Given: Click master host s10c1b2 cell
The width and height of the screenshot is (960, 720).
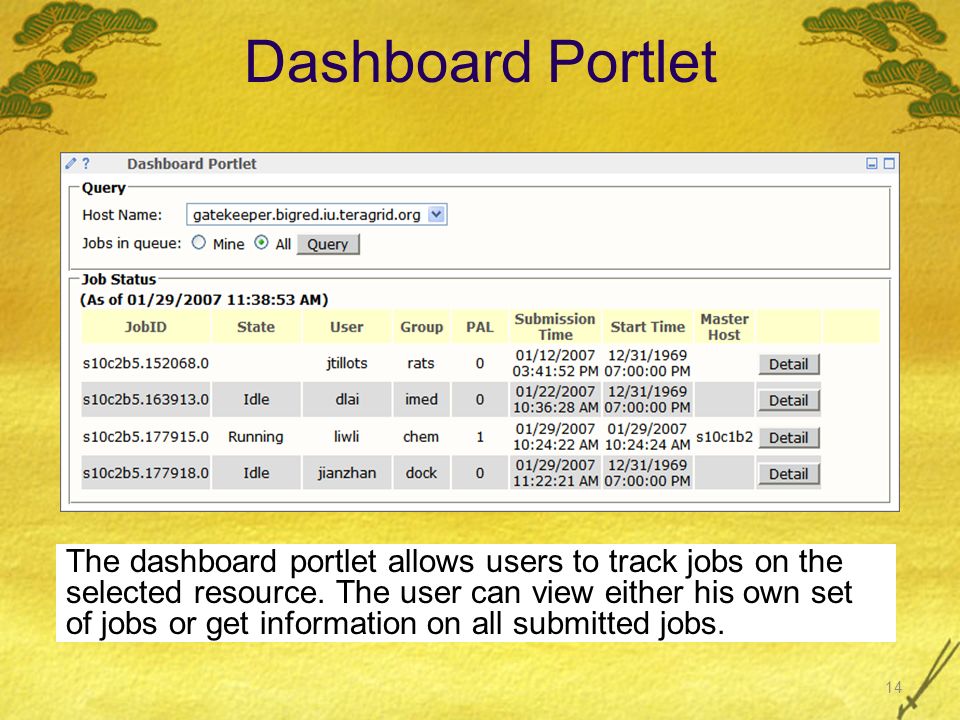Looking at the screenshot, I should [x=724, y=437].
